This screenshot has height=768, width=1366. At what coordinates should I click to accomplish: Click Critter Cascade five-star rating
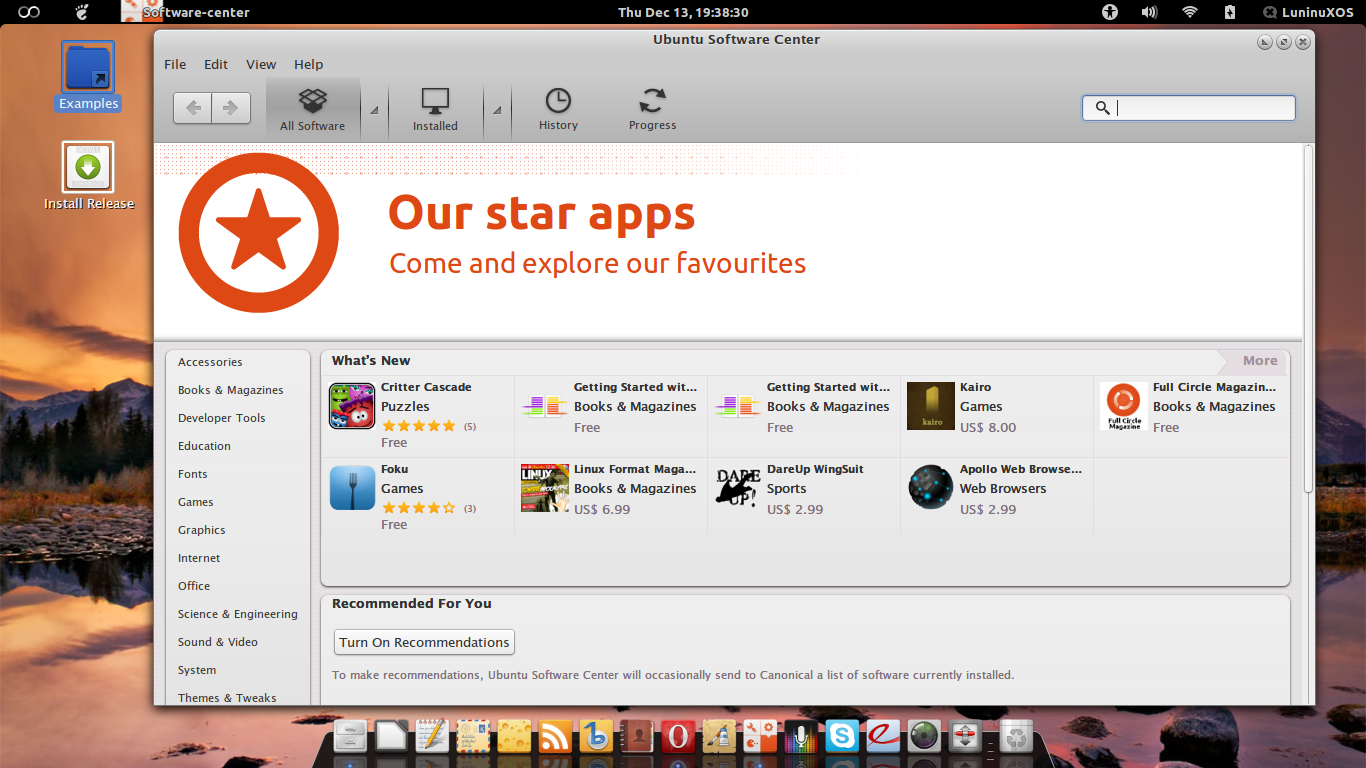[x=418, y=426]
